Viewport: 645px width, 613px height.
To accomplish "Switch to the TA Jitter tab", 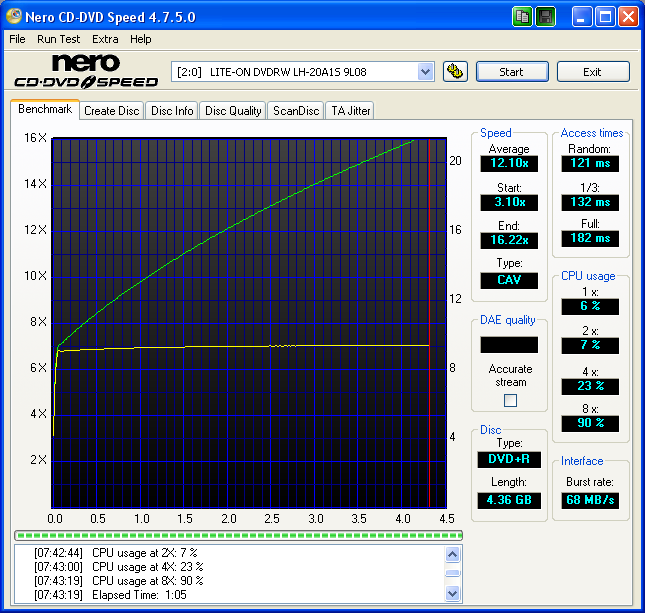I will [x=350, y=111].
